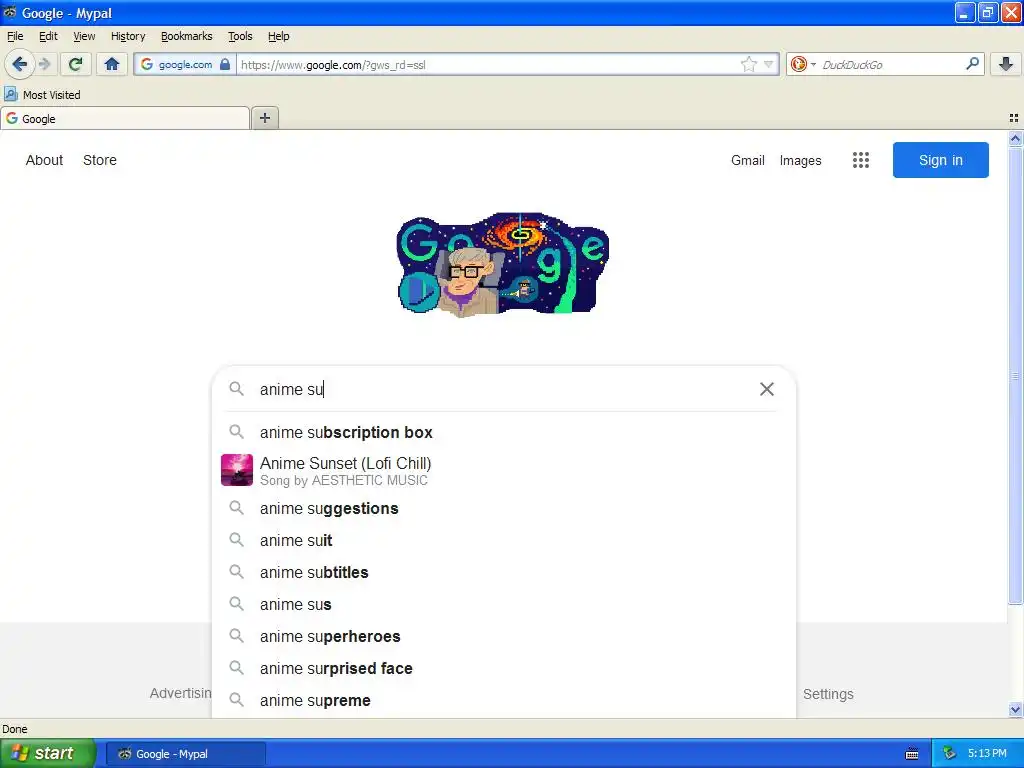Reload the current page
This screenshot has width=1024, height=768.
point(76,64)
